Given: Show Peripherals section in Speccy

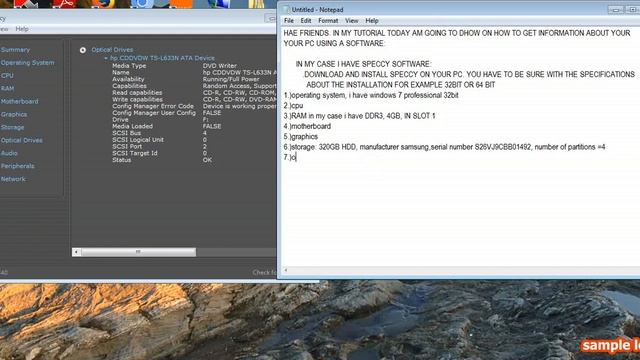Looking at the screenshot, I should click(x=17, y=166).
